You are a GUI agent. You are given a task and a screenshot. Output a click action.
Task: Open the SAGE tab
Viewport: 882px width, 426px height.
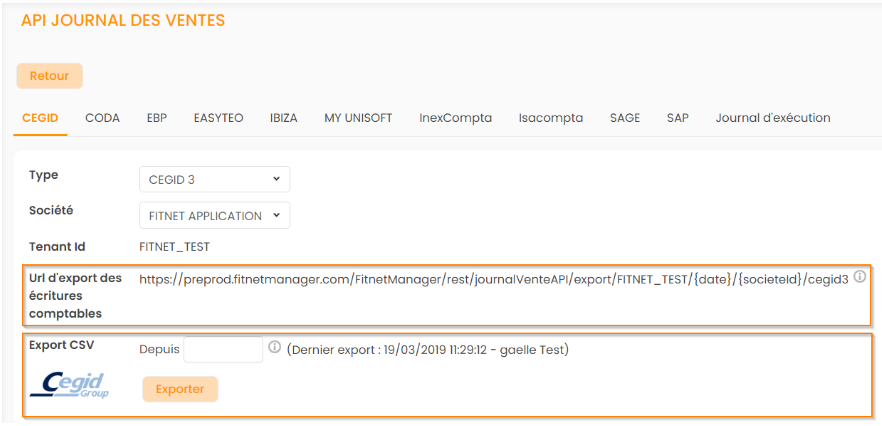click(x=625, y=118)
